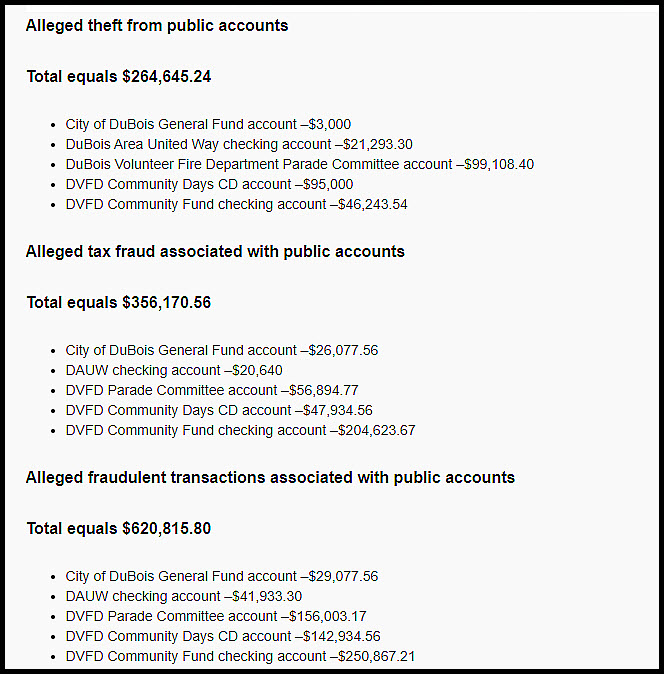Click the 'Alleged theft from public accounts' heading
The width and height of the screenshot is (664, 674).
pyautogui.click(x=157, y=26)
